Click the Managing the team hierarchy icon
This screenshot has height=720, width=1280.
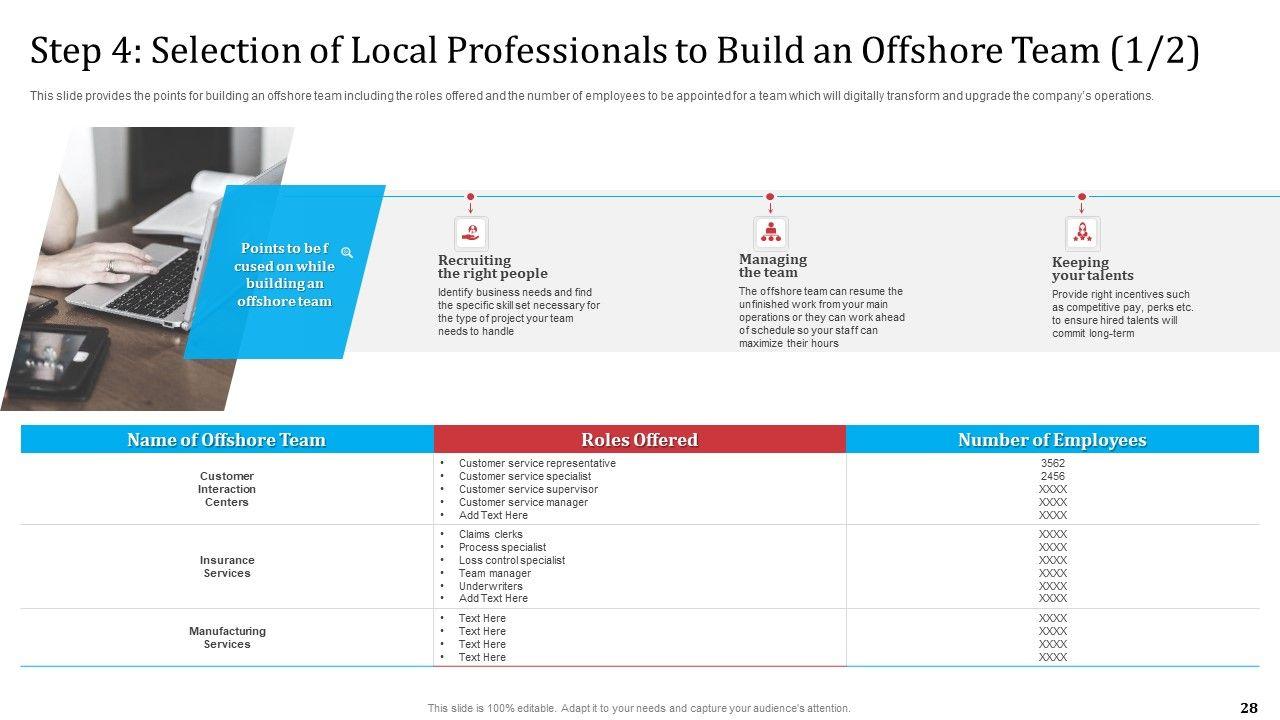click(770, 233)
